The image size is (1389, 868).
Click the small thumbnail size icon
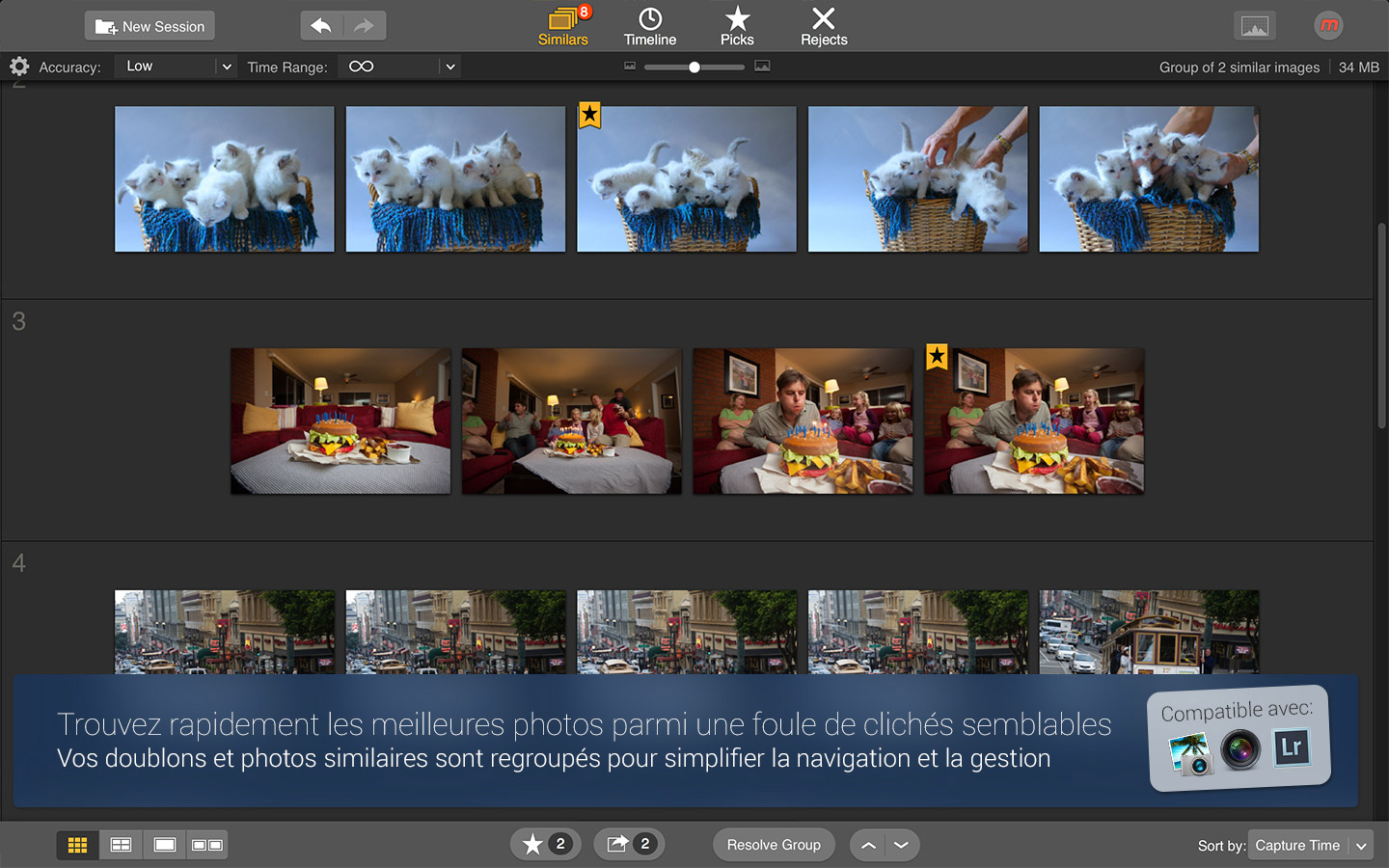(630, 67)
